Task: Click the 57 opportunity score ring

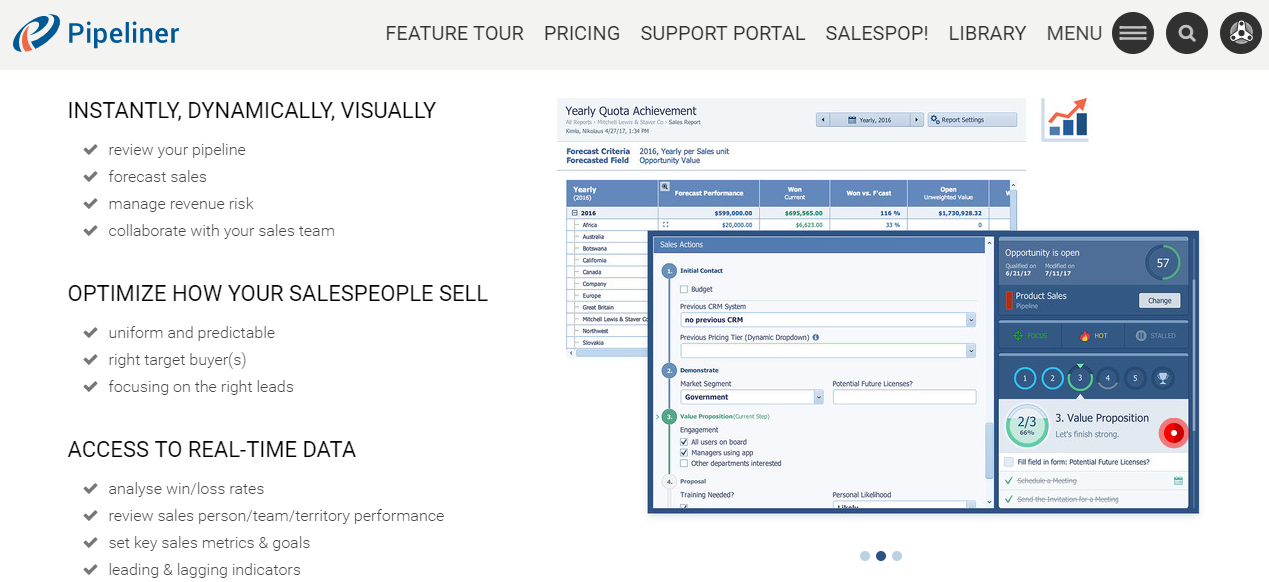Action: (x=1163, y=263)
